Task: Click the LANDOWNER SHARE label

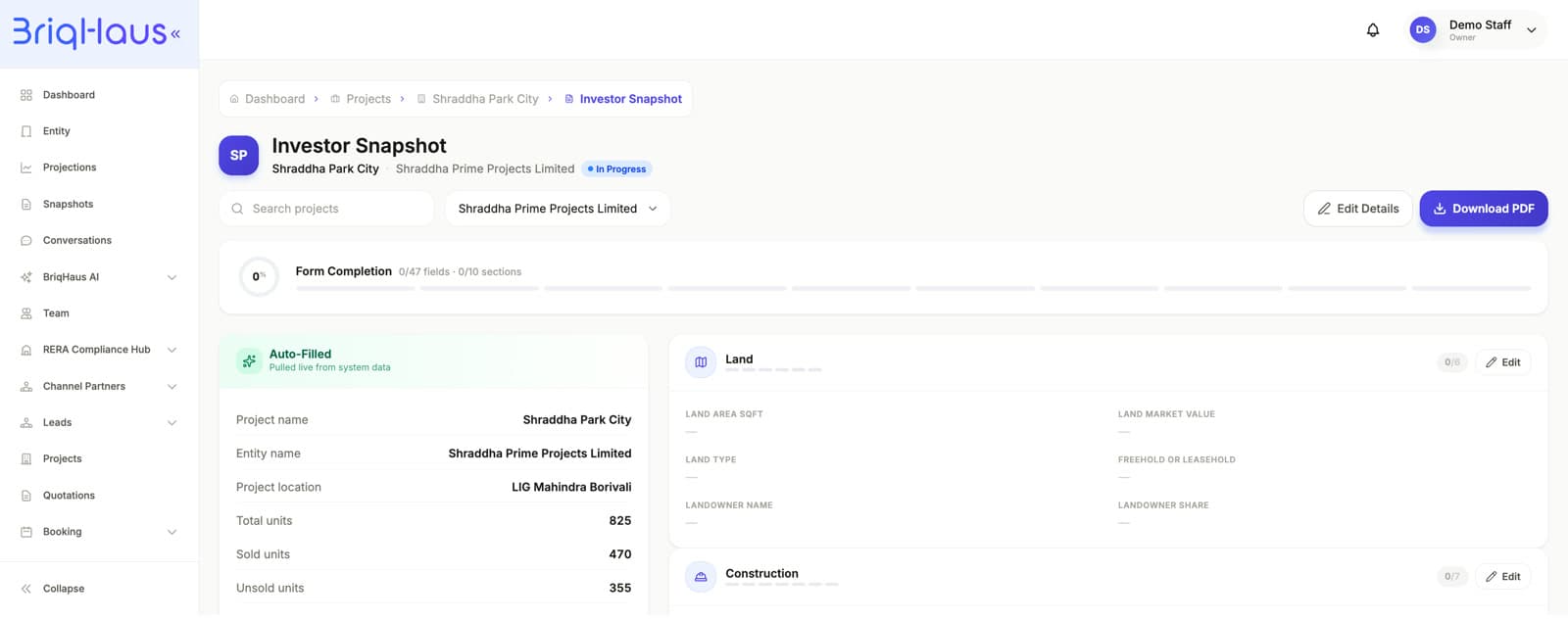Action: (x=1163, y=505)
